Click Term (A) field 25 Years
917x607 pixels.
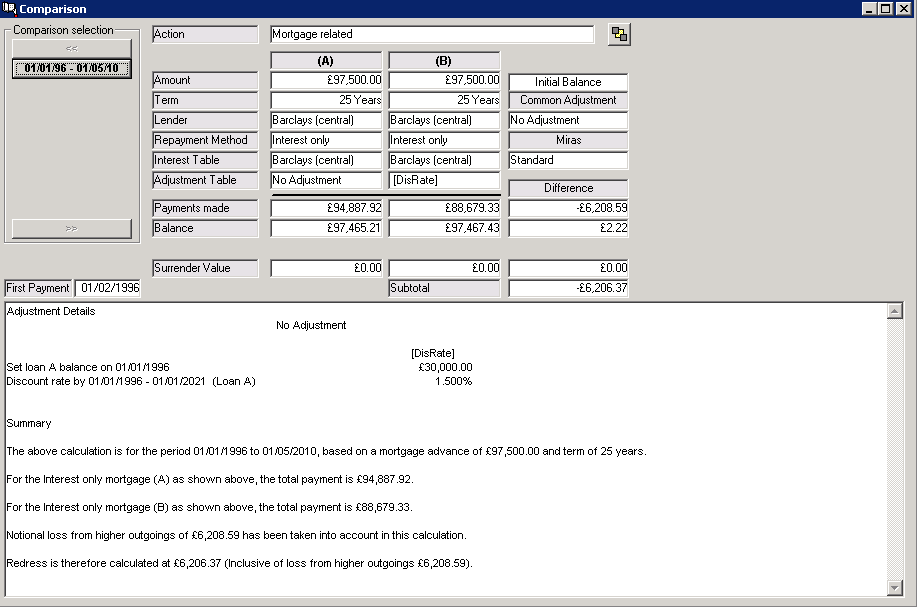point(326,100)
